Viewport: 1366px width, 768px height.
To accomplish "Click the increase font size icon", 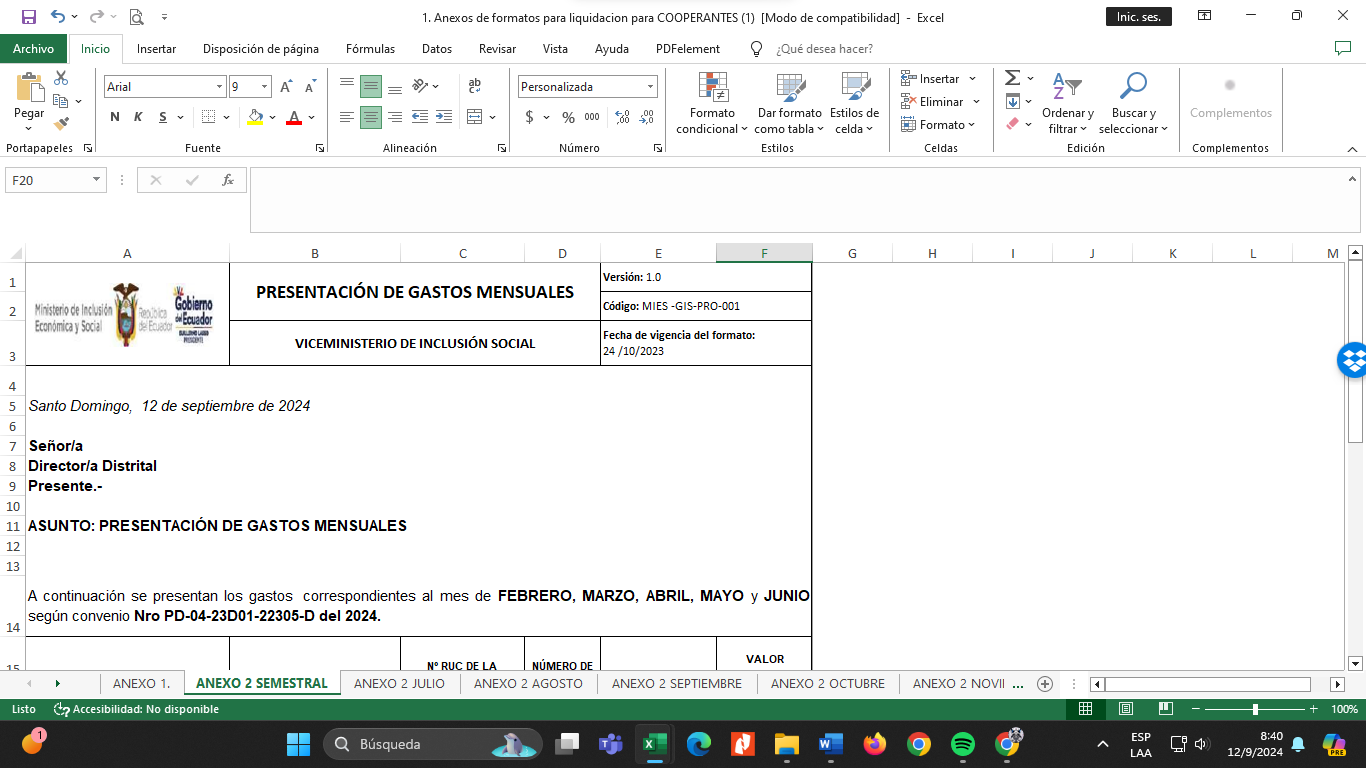I will [x=287, y=87].
